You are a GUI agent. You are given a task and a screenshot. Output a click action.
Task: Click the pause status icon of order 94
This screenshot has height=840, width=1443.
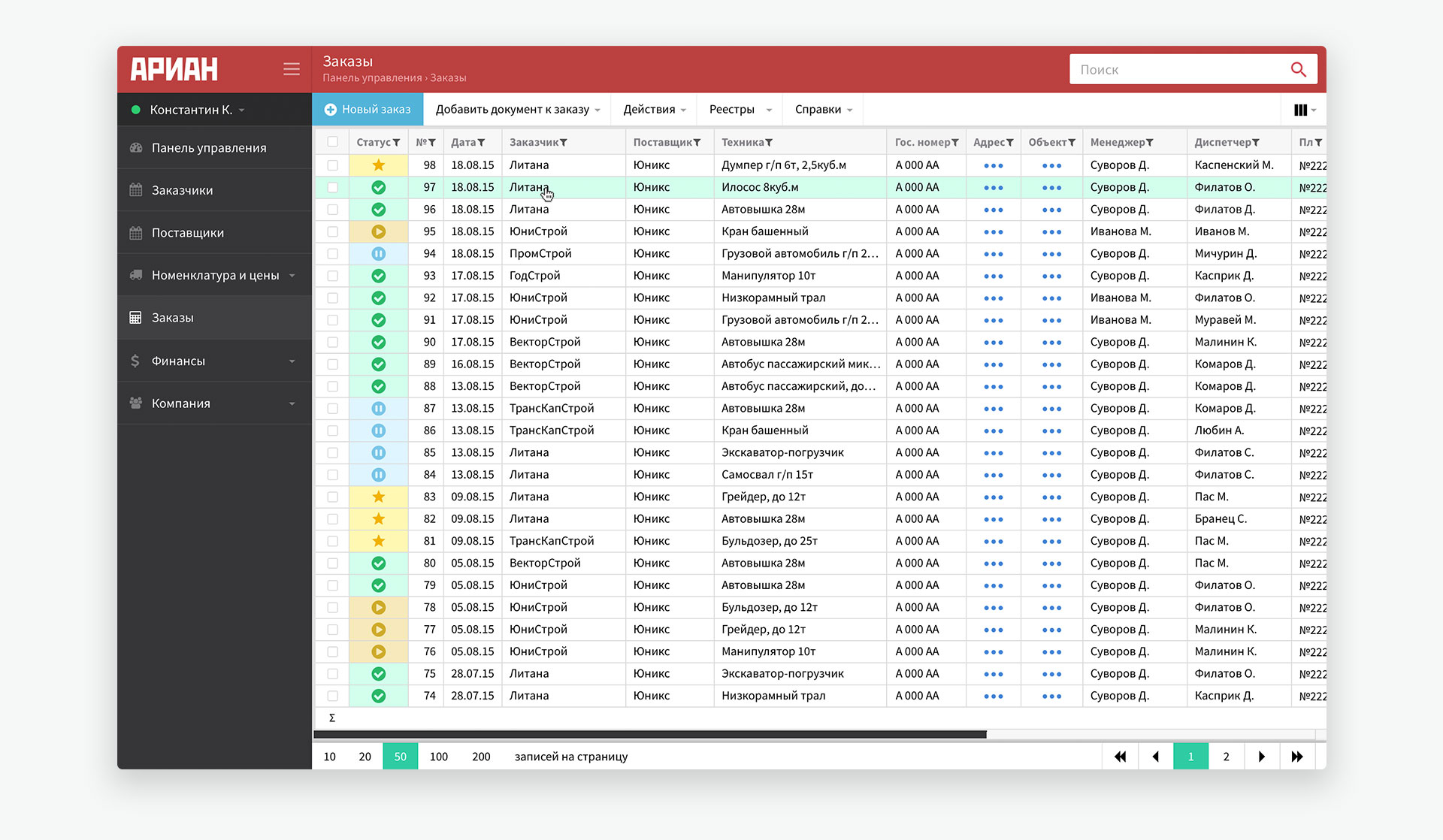click(x=379, y=254)
